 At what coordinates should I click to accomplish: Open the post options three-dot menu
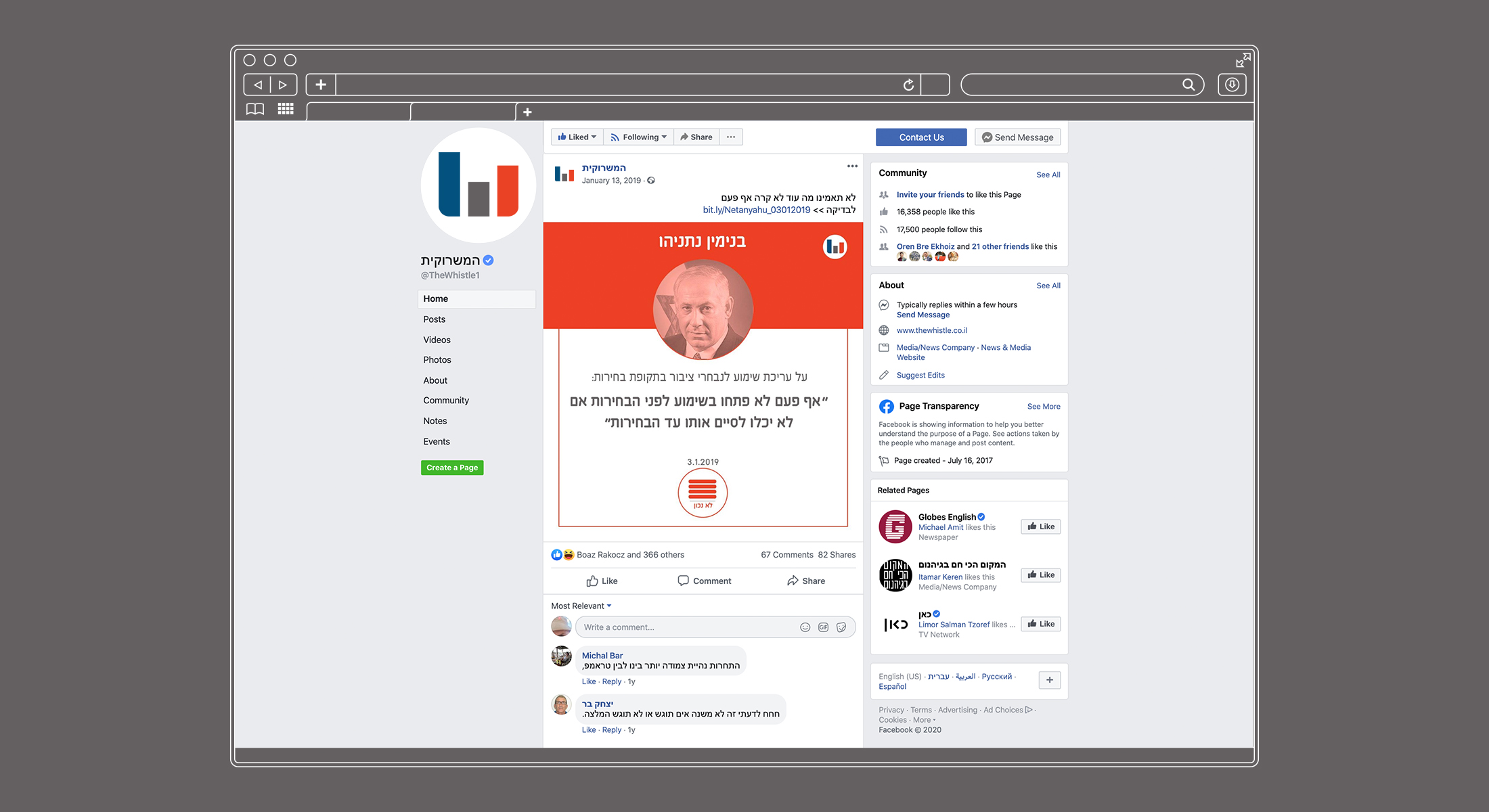tap(852, 166)
